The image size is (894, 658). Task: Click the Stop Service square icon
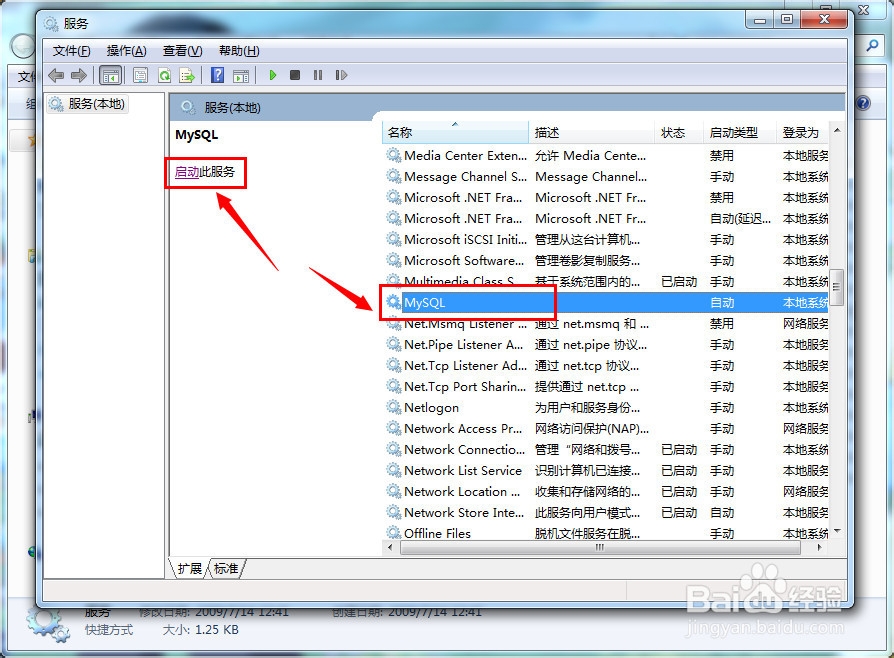pos(295,75)
